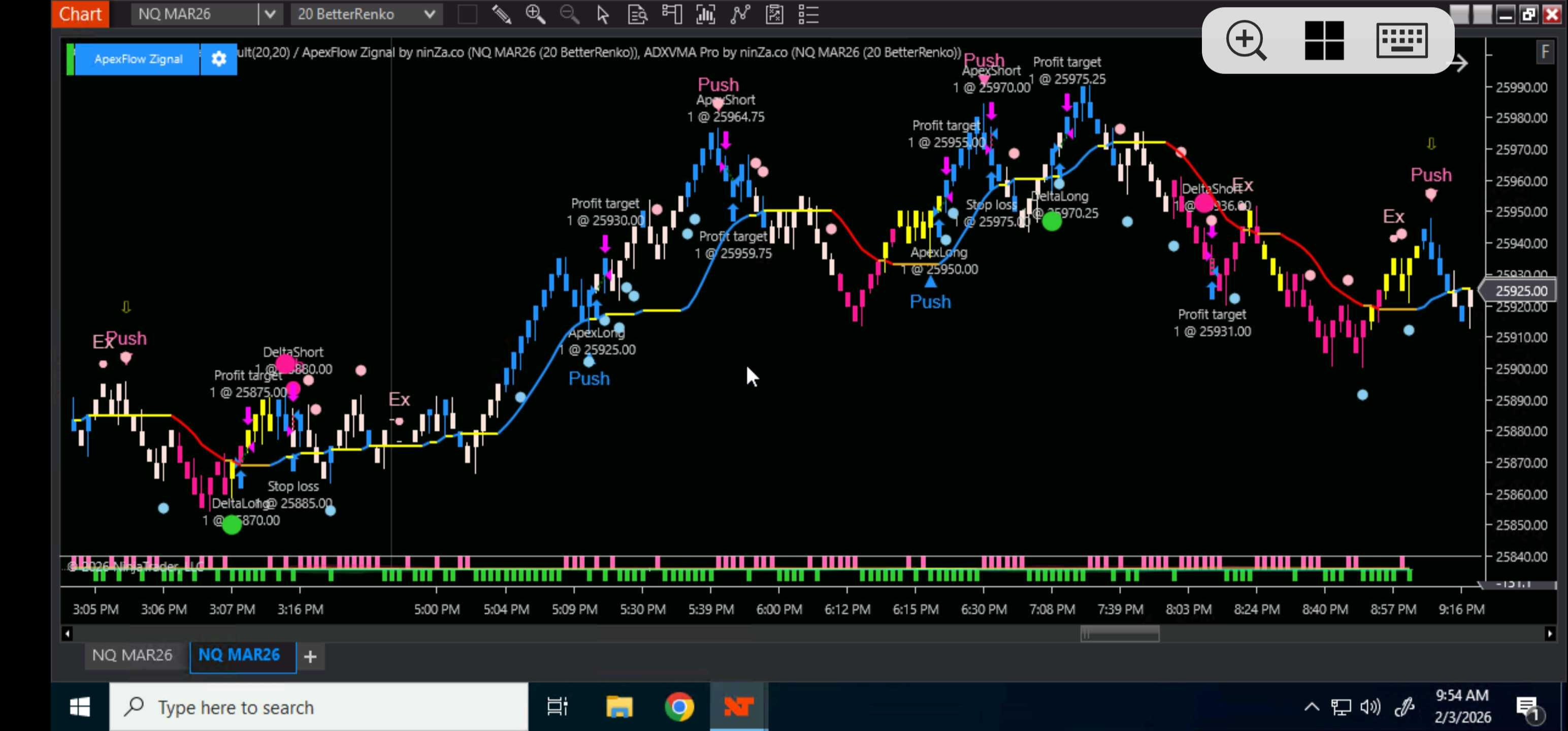Click the Chart menu button

(x=80, y=14)
